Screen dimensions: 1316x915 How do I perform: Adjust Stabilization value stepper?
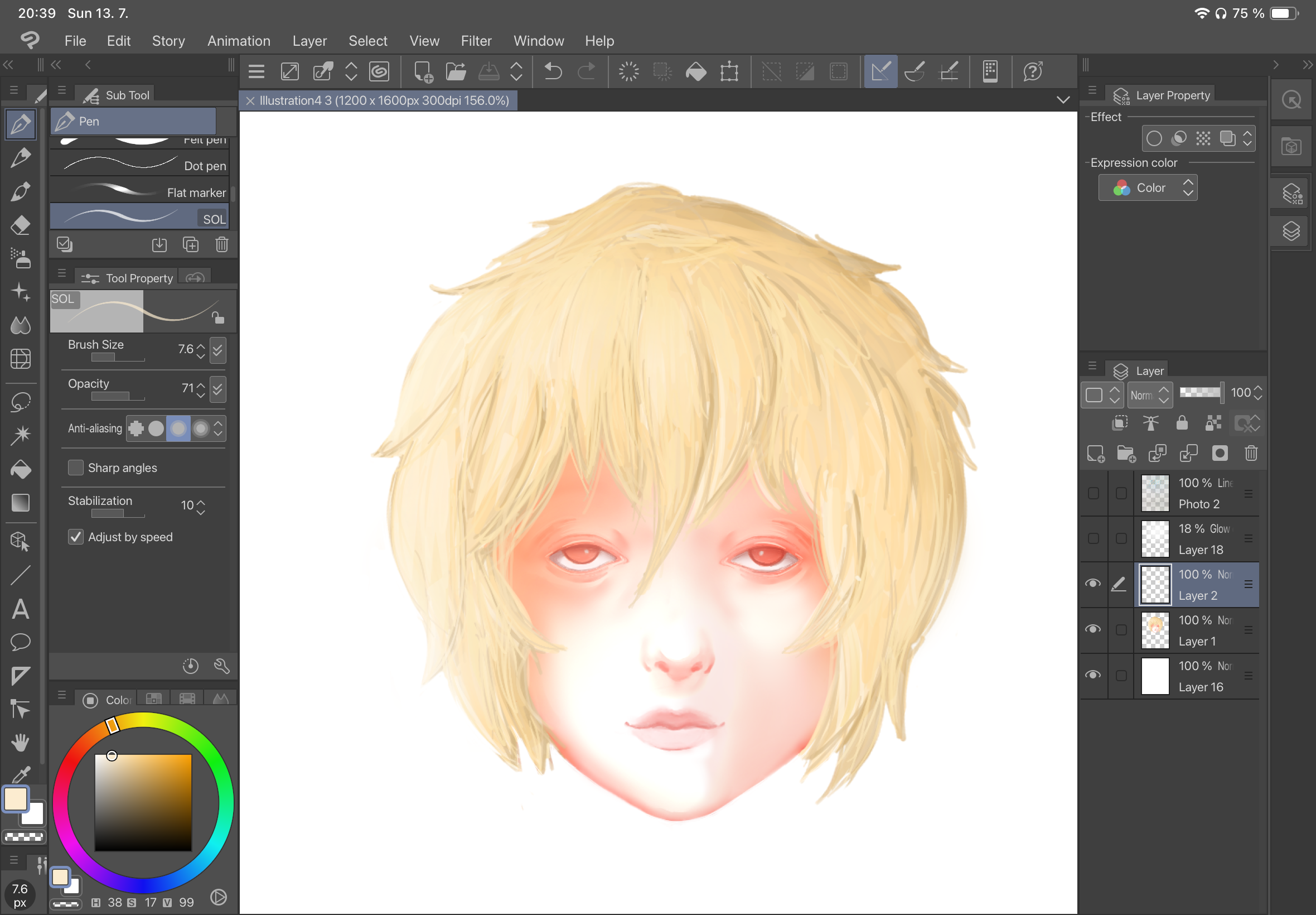[201, 506]
